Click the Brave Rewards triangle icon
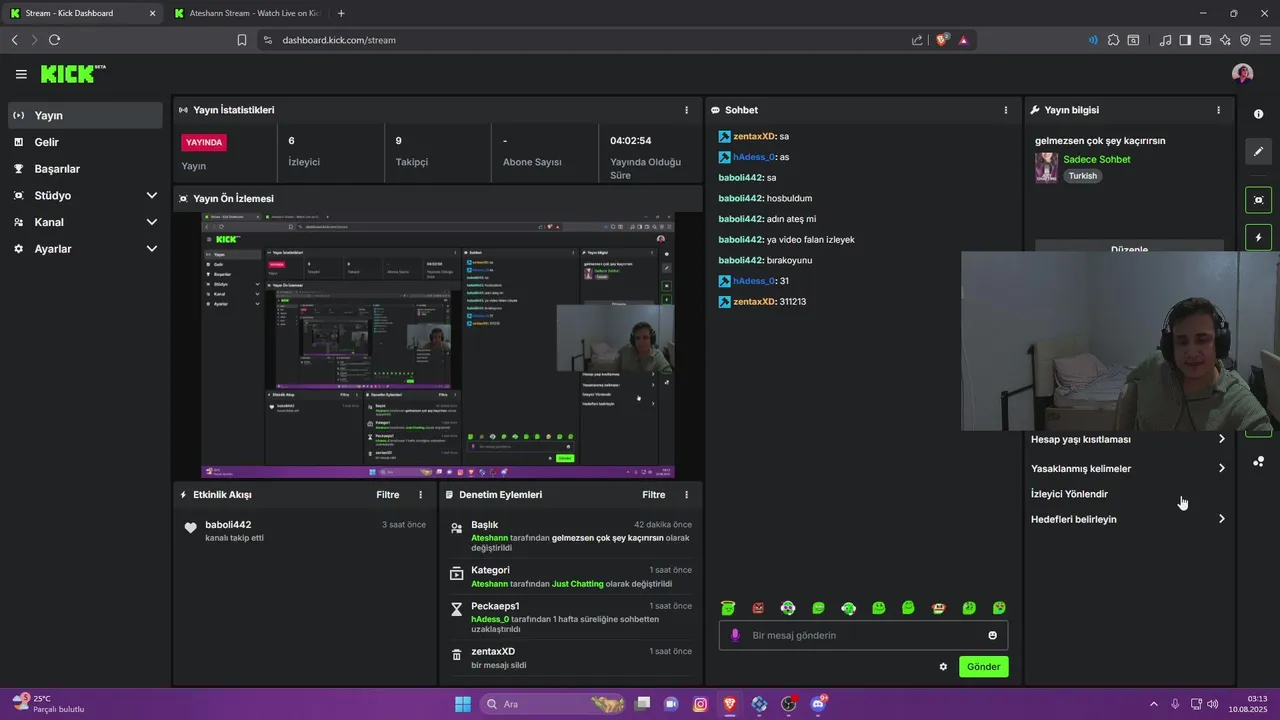Screen dimensions: 1280x720 (x=963, y=40)
